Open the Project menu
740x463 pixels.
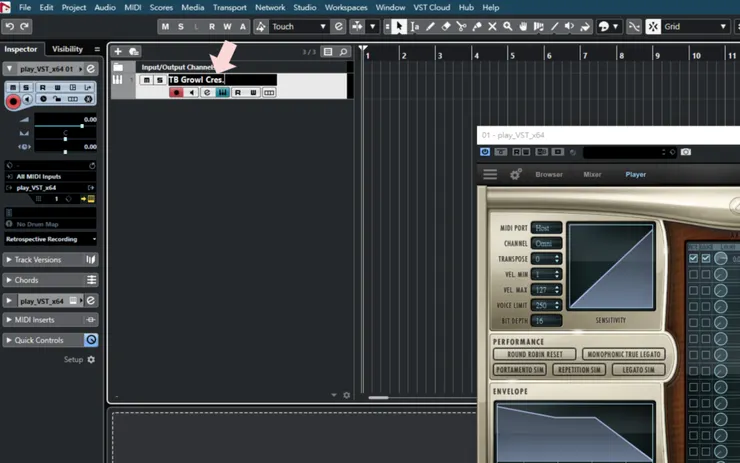[x=74, y=8]
